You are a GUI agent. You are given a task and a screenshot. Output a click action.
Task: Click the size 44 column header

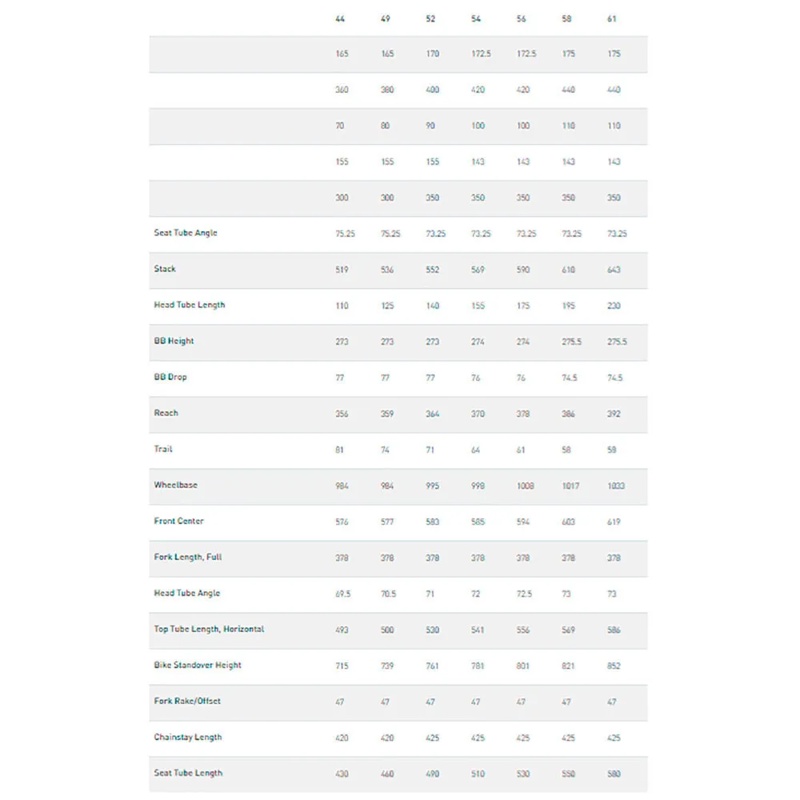click(x=340, y=18)
